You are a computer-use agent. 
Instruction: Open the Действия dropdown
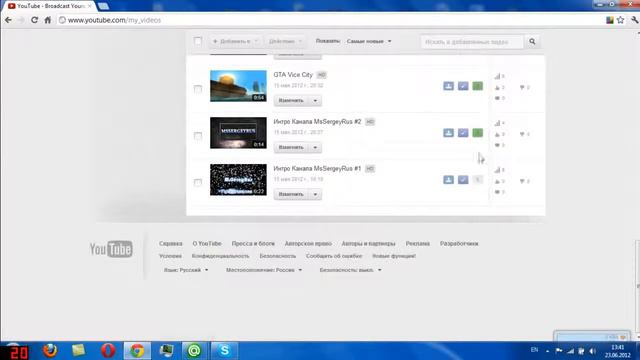(x=285, y=41)
